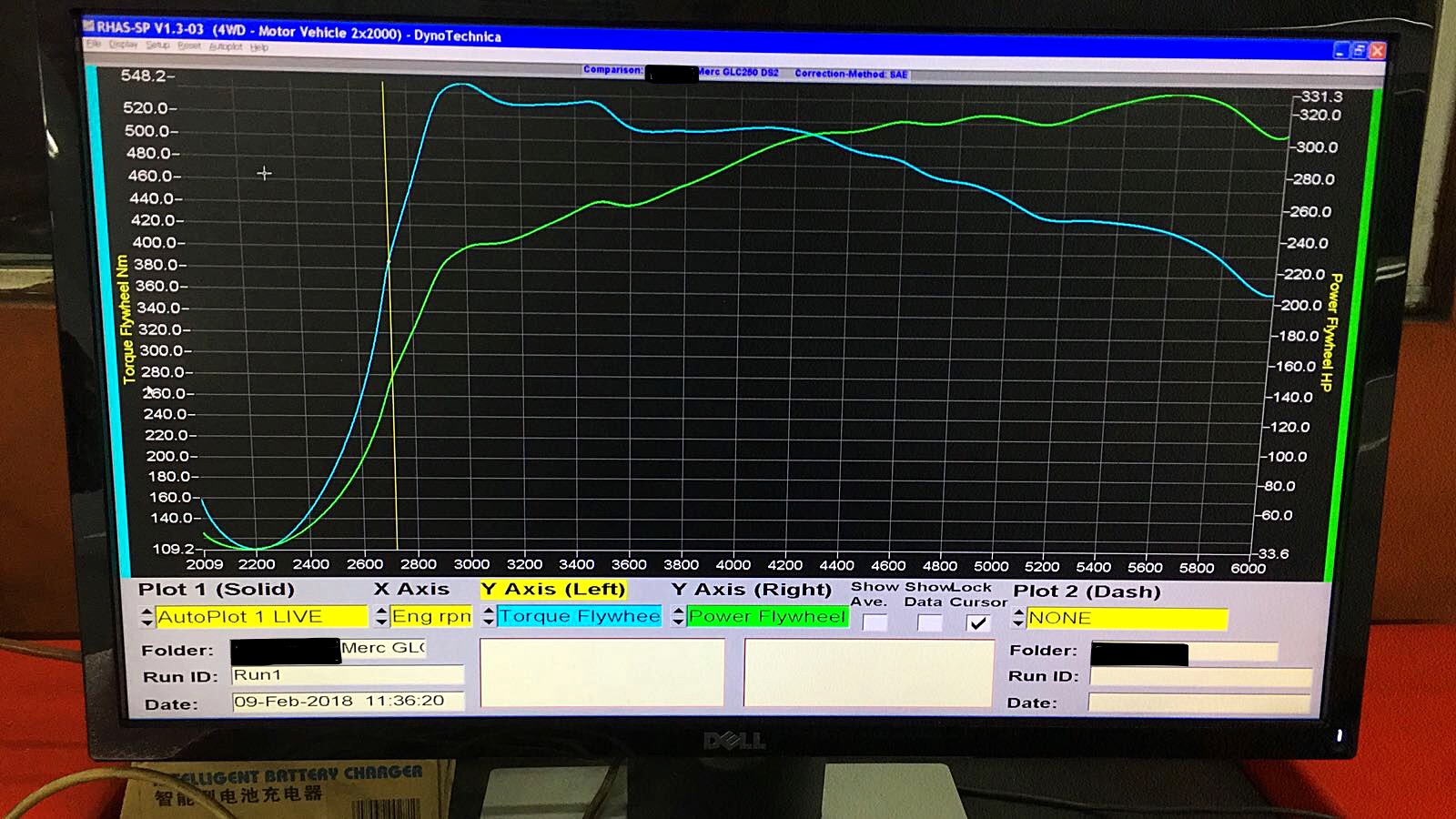Minimize the RHAS-SP window
Image resolution: width=1456 pixels, height=819 pixels.
[1340, 51]
